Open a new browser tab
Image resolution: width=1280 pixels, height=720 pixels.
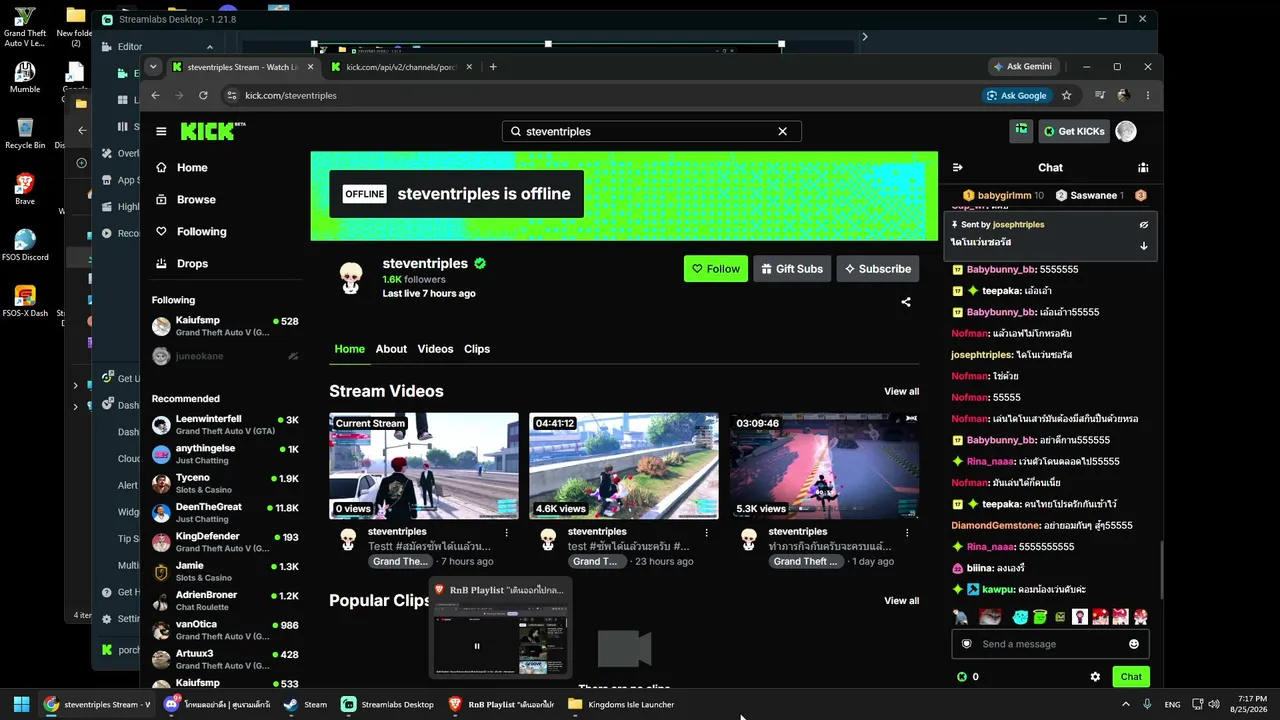(493, 67)
